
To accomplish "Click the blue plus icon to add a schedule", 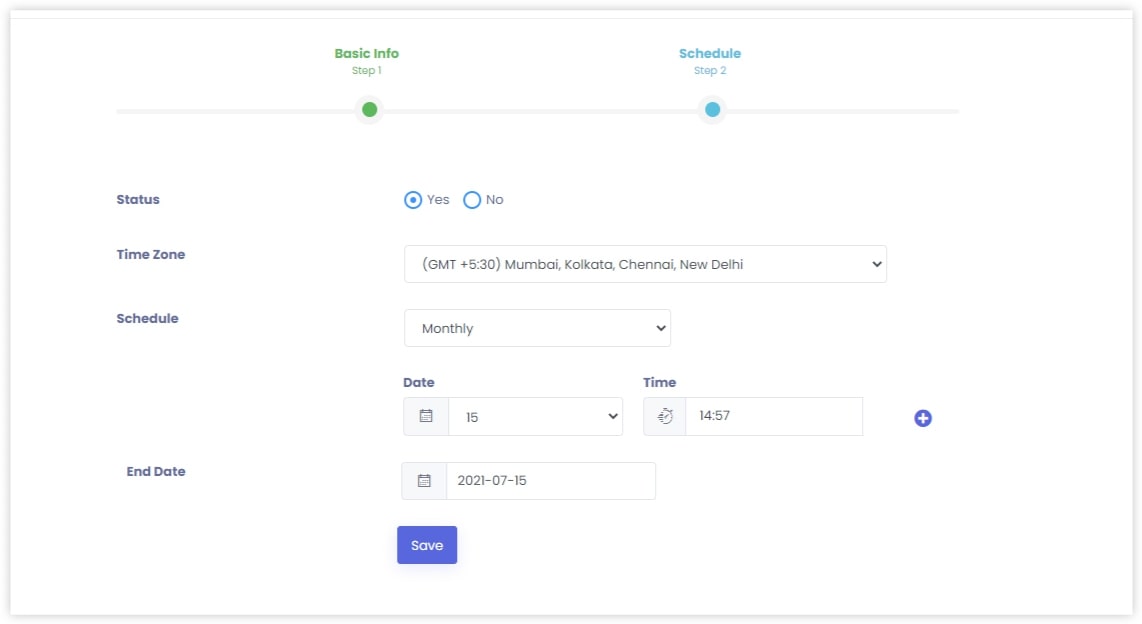I will point(921,417).
